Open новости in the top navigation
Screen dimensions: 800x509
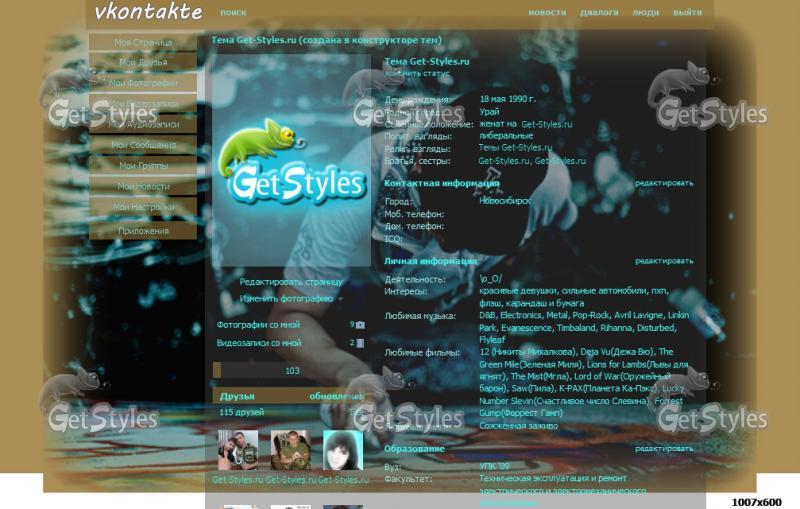pos(547,12)
